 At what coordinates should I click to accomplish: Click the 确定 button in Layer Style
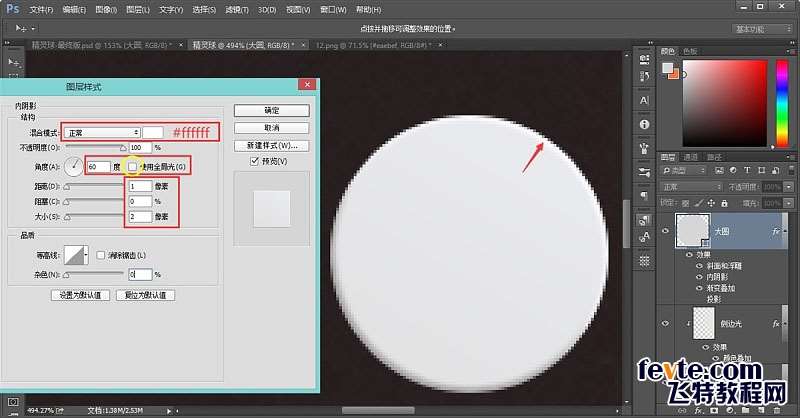click(271, 110)
